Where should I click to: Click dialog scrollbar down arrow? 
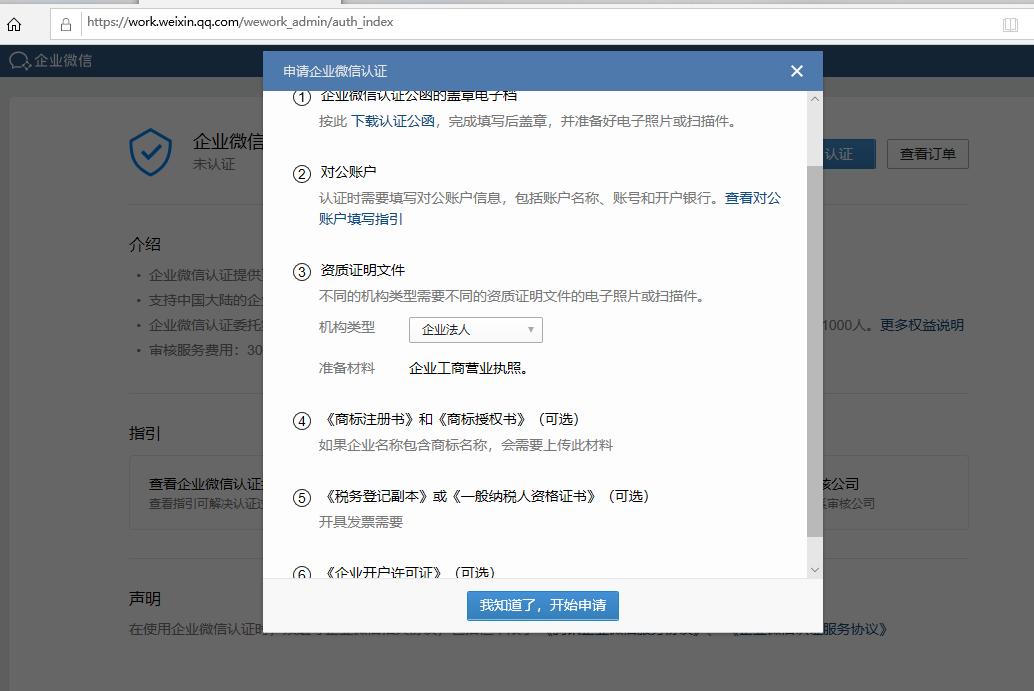coord(815,570)
